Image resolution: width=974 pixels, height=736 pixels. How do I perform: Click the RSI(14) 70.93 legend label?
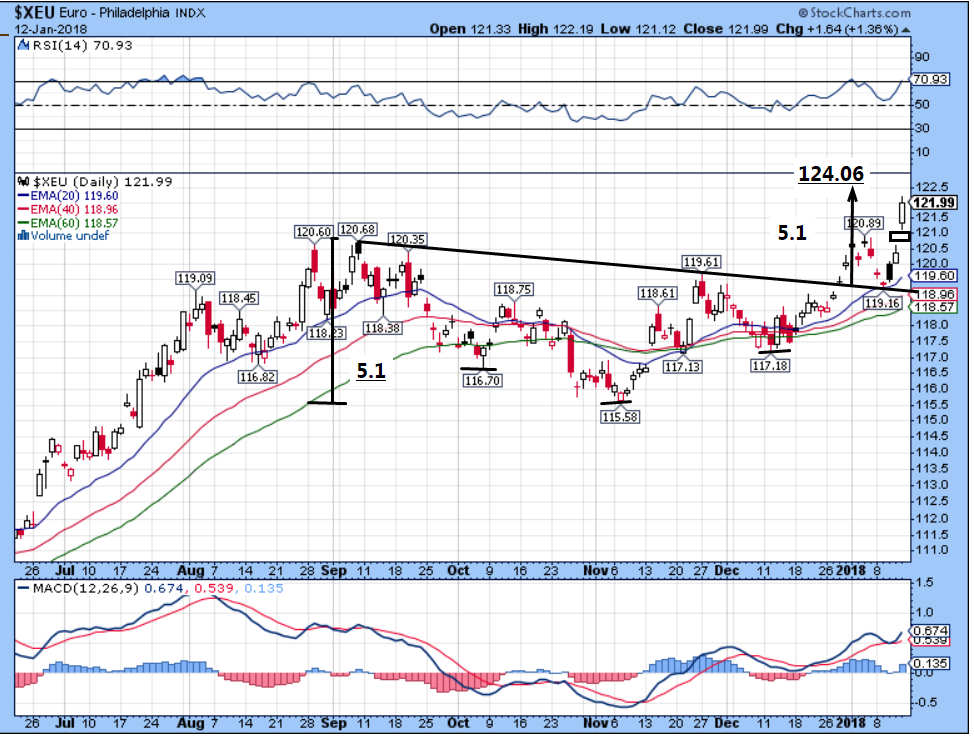[x=82, y=45]
